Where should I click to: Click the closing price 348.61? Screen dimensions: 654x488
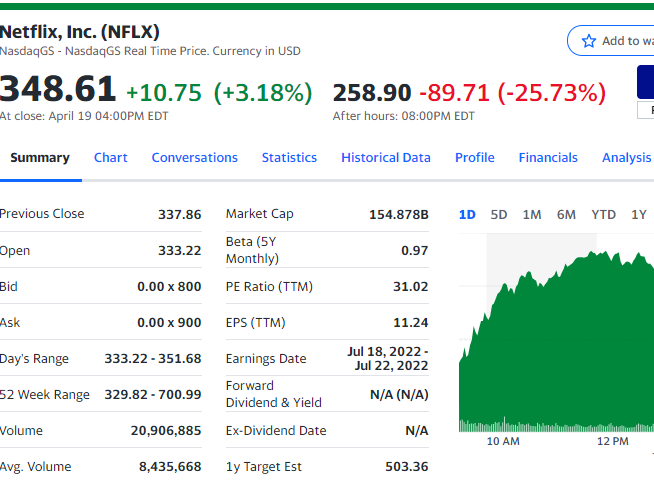[x=57, y=88]
